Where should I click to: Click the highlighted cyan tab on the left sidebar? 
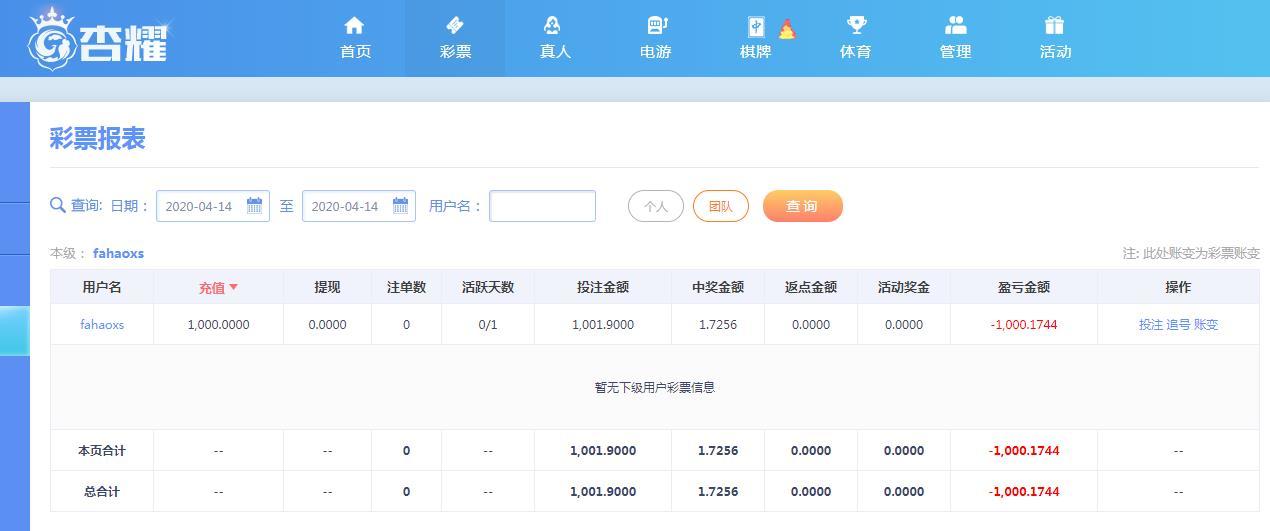point(14,330)
